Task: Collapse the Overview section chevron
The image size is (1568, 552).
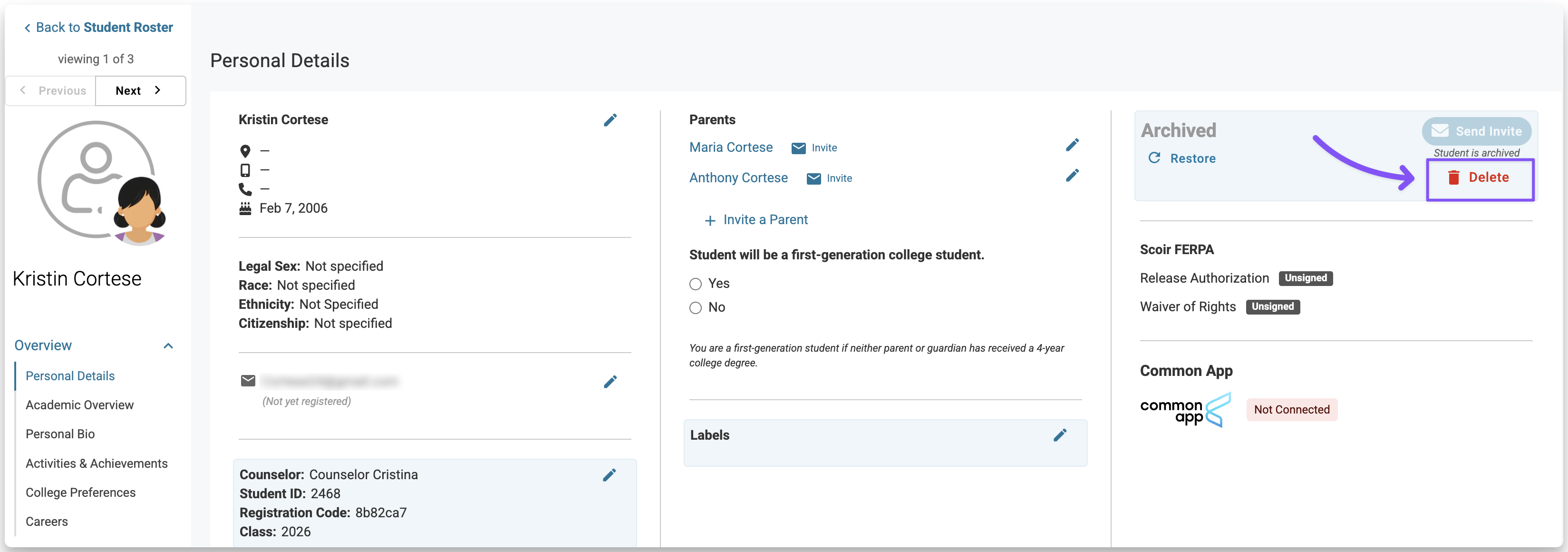Action: [x=169, y=346]
